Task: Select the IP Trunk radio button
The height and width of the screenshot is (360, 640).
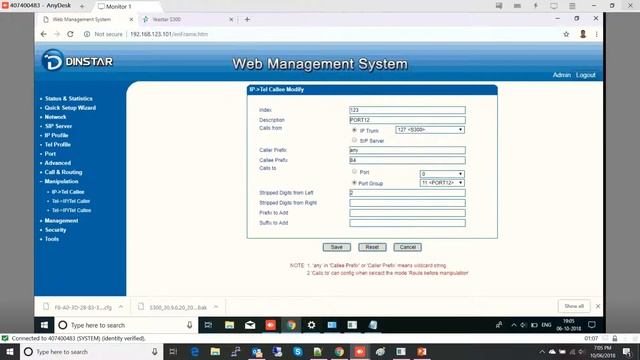Action: pyautogui.click(x=354, y=130)
